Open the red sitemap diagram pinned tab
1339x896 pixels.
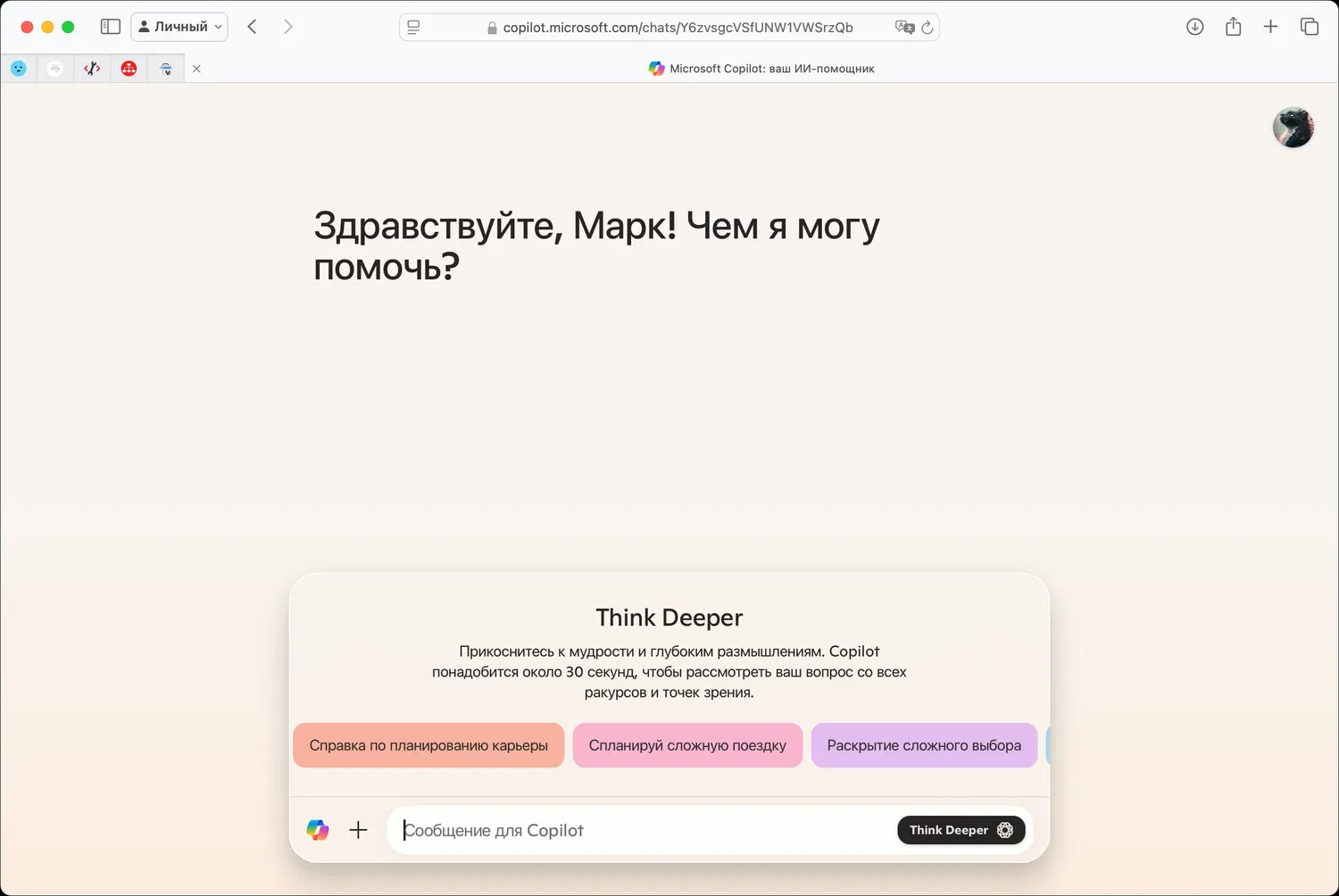point(129,69)
